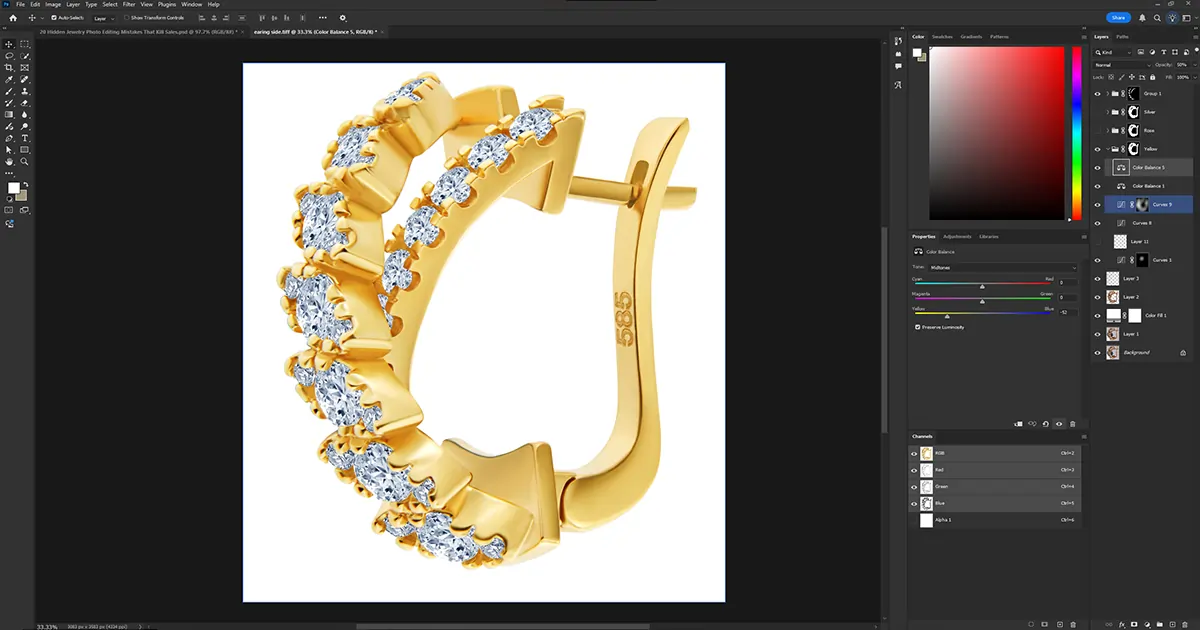Choose the Hand tool
1200x630 pixels.
coord(10,161)
